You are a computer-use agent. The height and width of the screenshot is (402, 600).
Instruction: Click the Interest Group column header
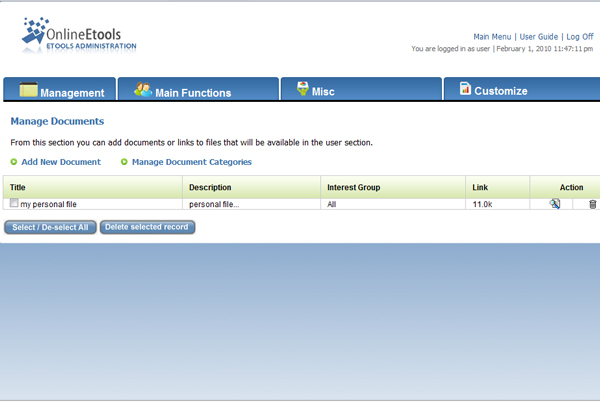tap(393, 187)
